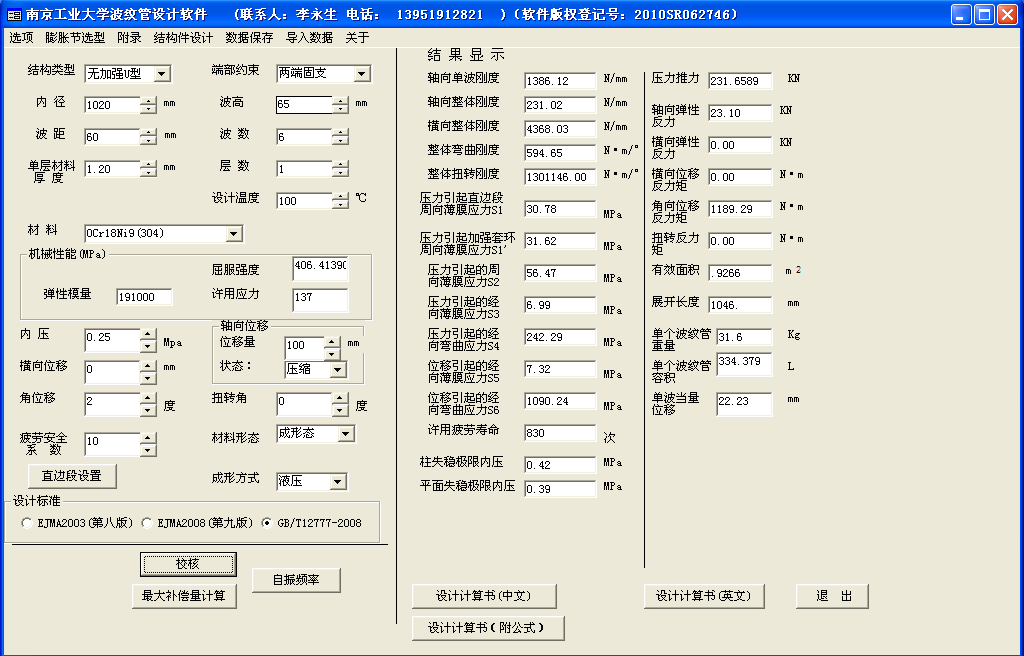The height and width of the screenshot is (656, 1024).
Task: Select EJMA2003 (第八版) design standard
Action: (x=27, y=523)
